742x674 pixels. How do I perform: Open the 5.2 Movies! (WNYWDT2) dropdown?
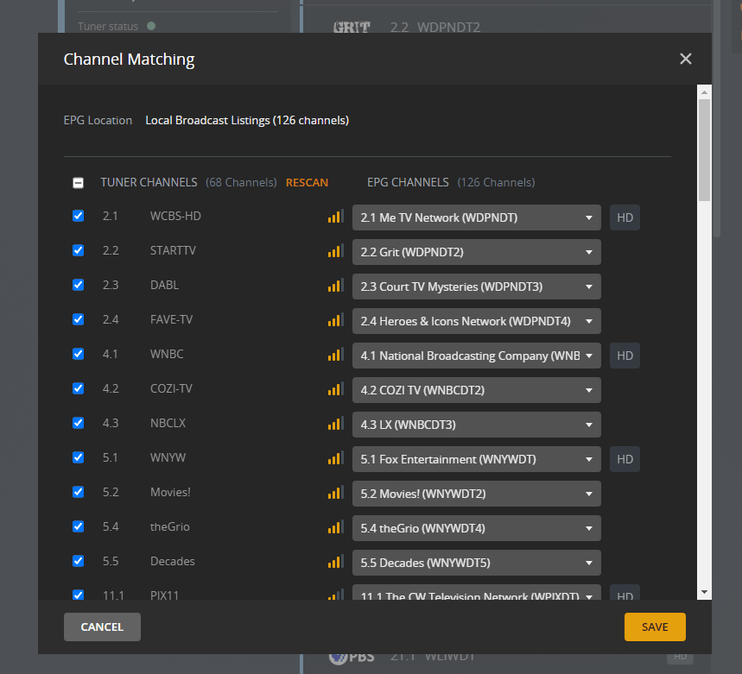[x=477, y=494]
